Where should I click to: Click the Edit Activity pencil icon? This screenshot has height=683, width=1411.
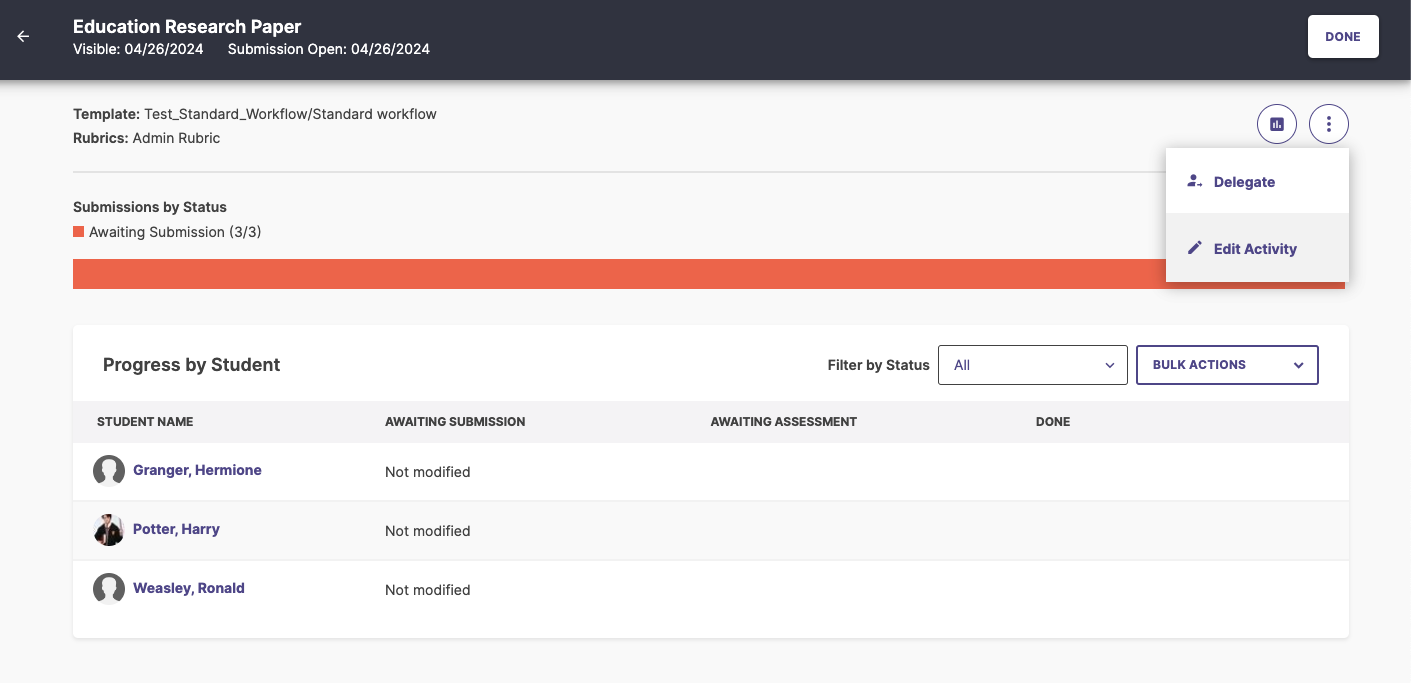(x=1194, y=247)
